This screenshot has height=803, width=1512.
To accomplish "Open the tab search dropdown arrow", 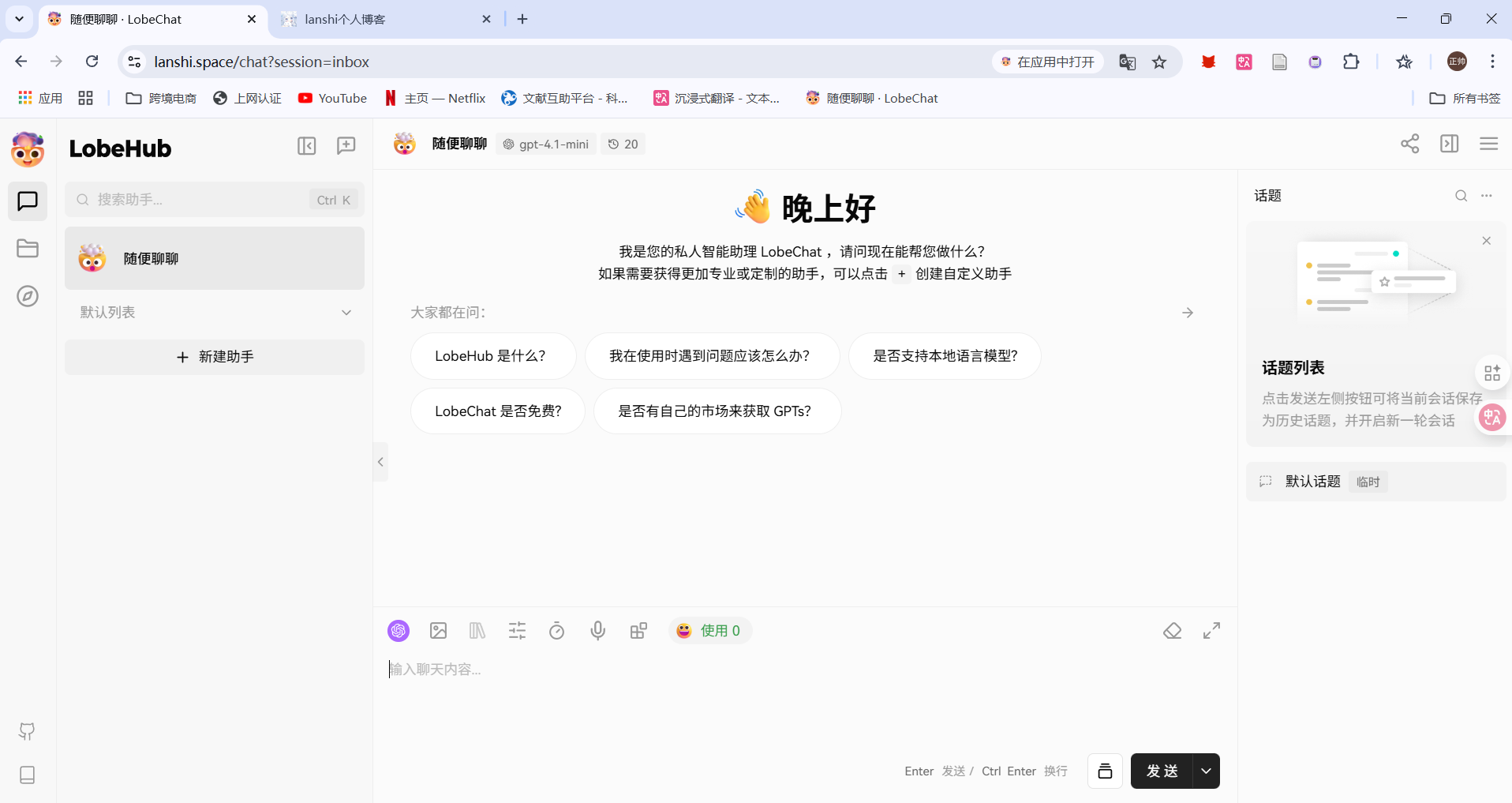I will coord(19,19).
